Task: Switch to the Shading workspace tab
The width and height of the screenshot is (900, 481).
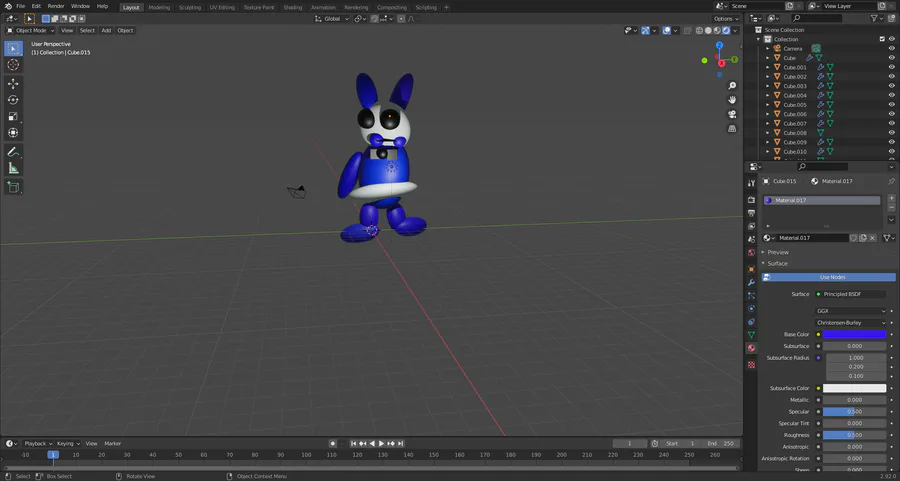Action: point(293,7)
